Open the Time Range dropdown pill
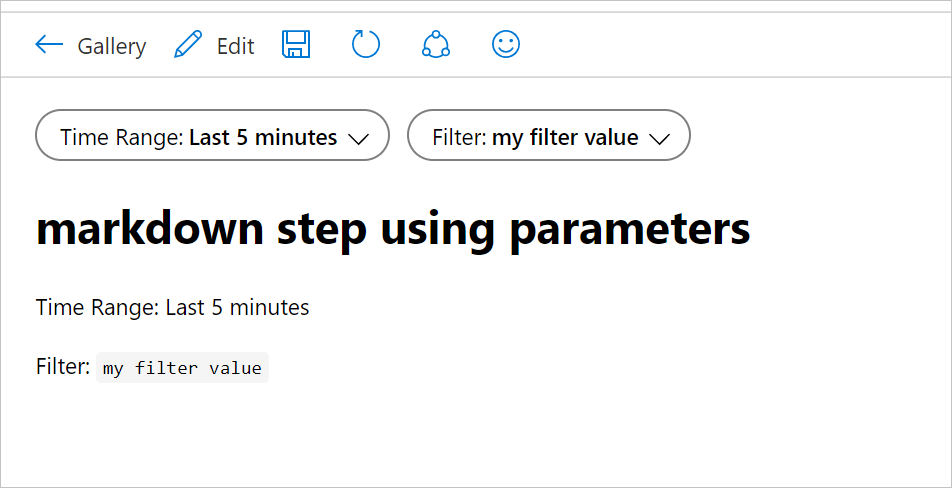 pyautogui.click(x=212, y=135)
